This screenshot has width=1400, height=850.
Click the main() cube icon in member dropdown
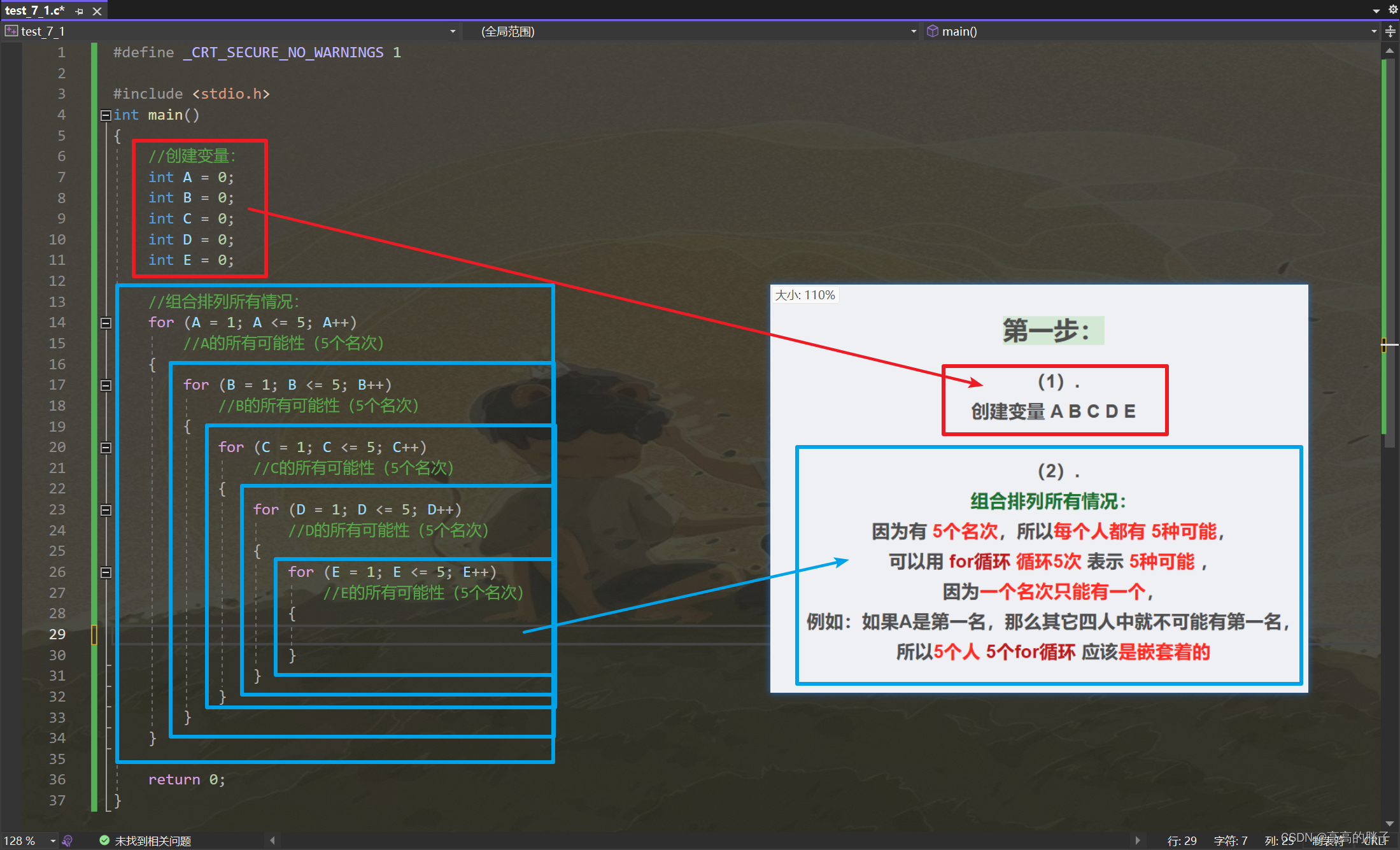[x=933, y=31]
